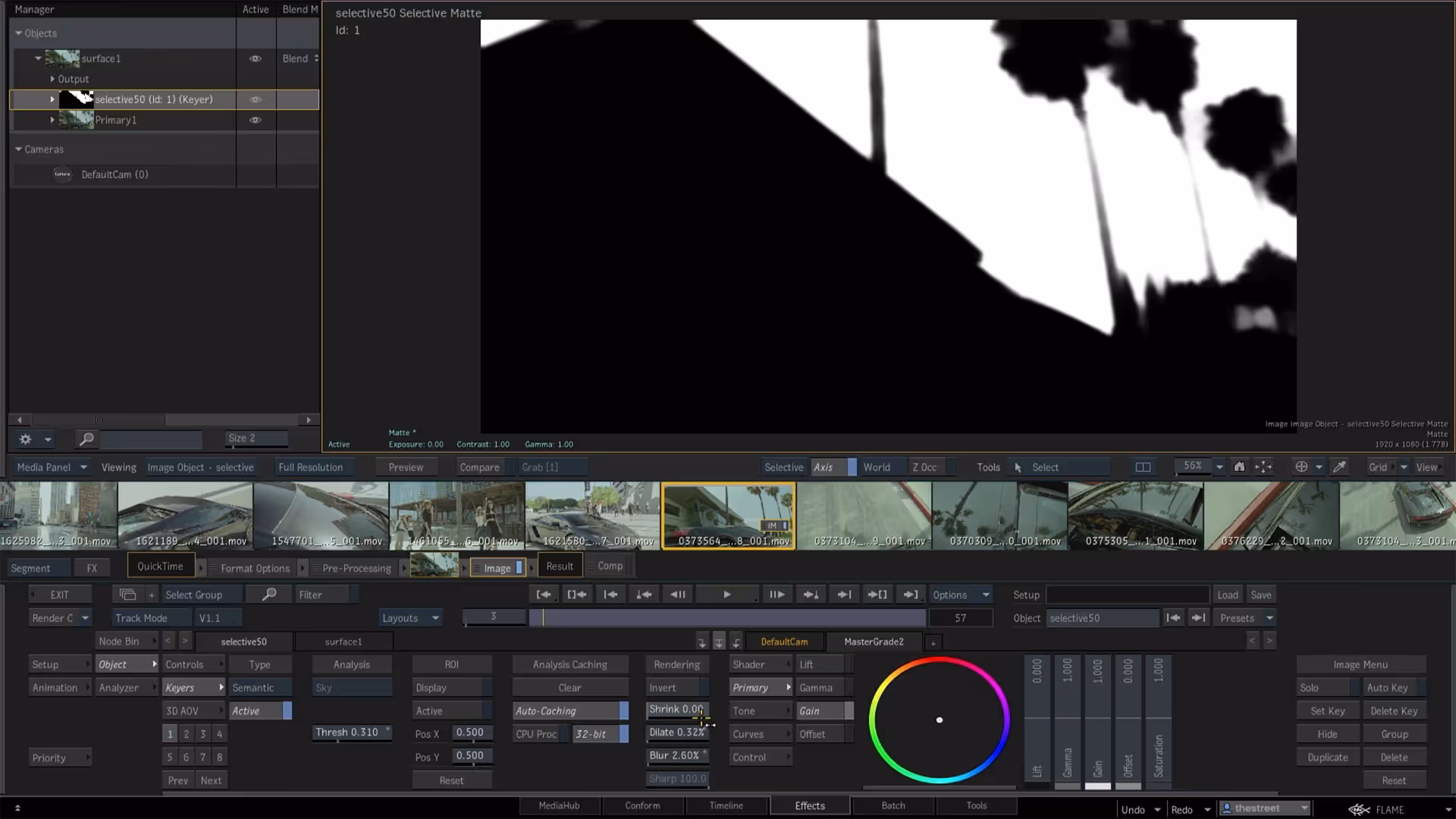Open the MasterGrade2 tab
1456x819 pixels.
[874, 642]
